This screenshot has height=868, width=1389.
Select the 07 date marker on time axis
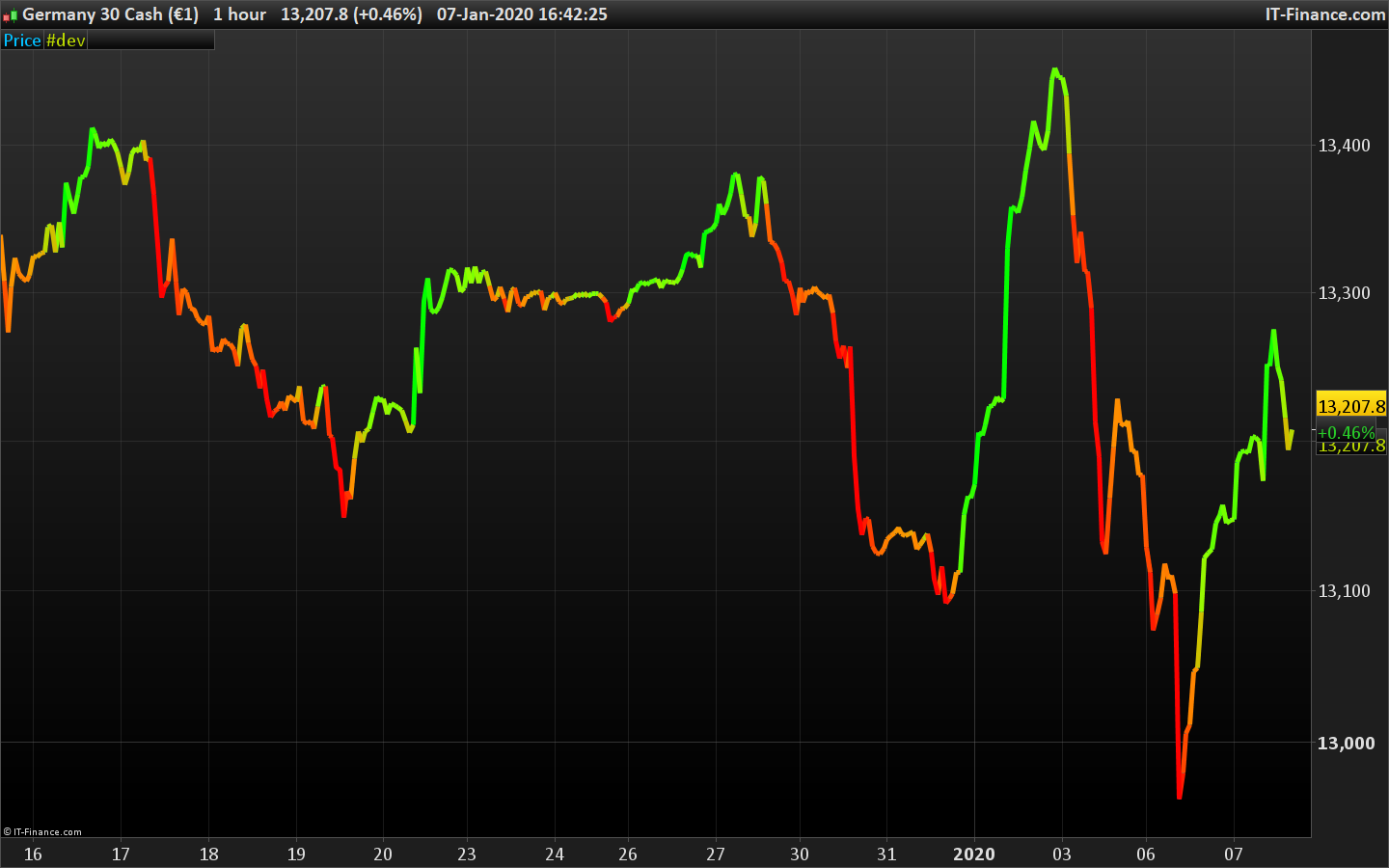point(1234,854)
